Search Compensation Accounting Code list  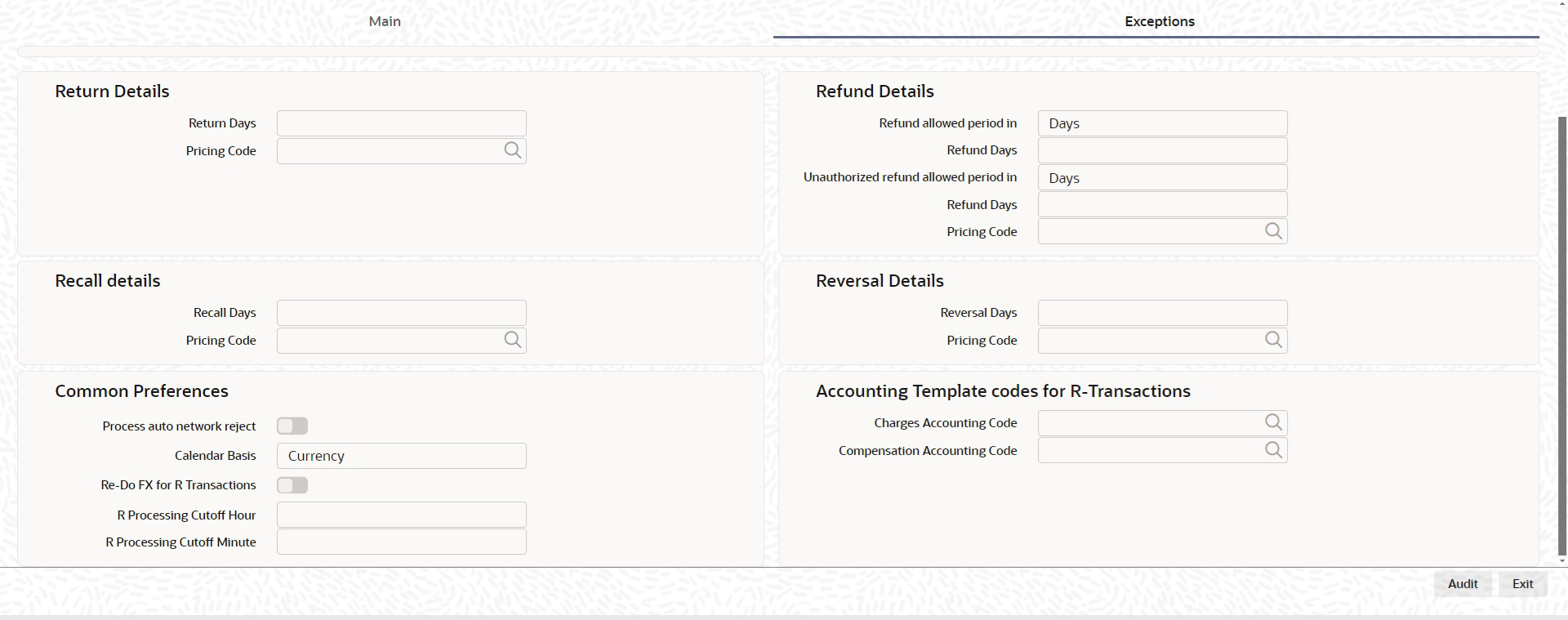point(1273,450)
